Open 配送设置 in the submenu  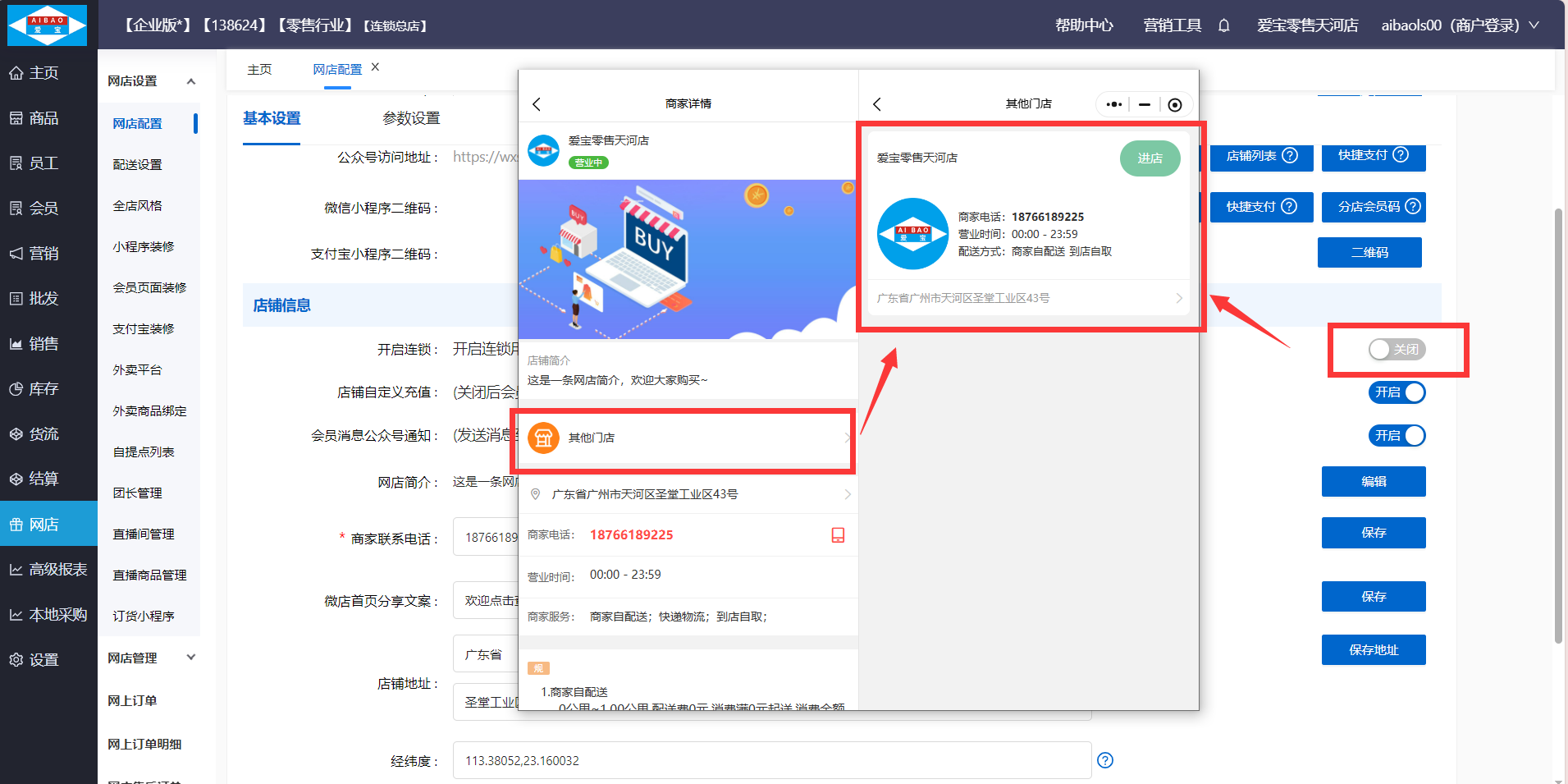137,164
